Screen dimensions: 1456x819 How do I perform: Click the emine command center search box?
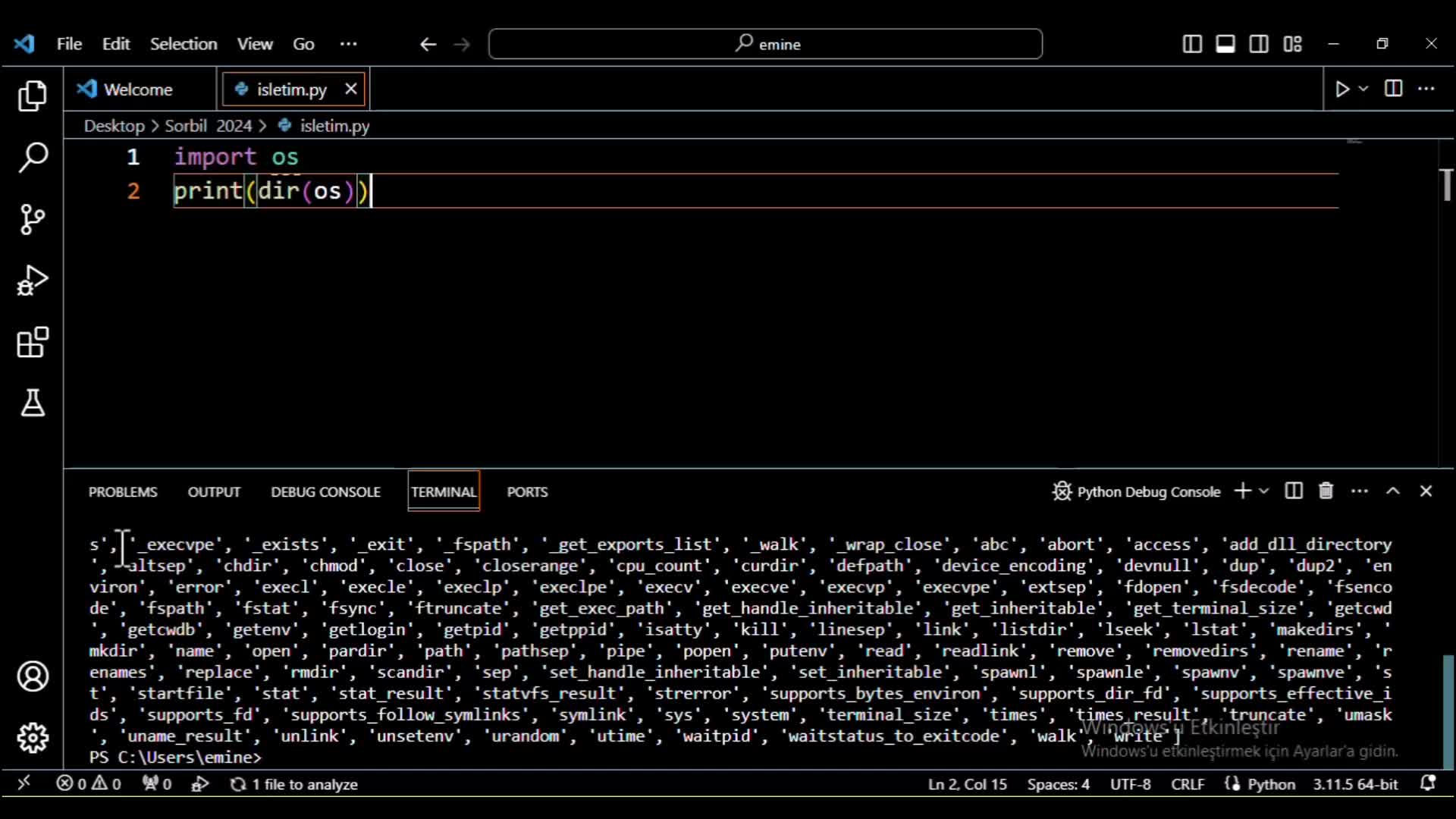pos(766,44)
